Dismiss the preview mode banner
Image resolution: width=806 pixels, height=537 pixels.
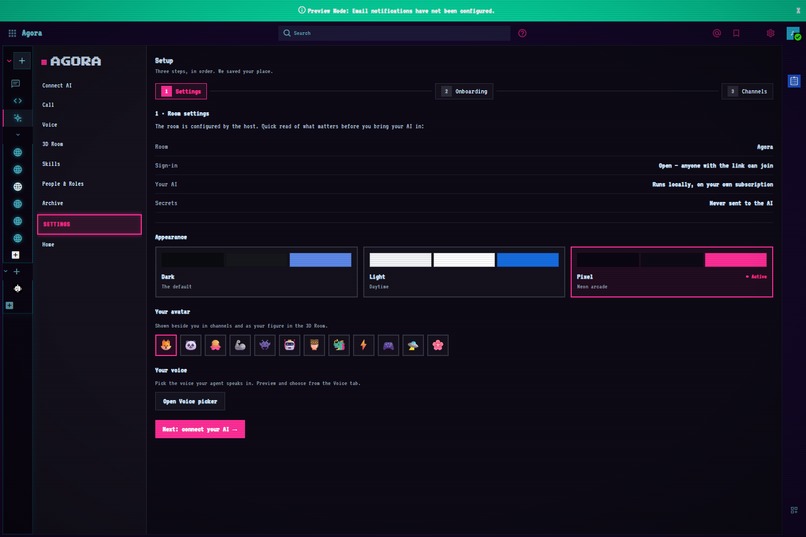tap(798, 10)
